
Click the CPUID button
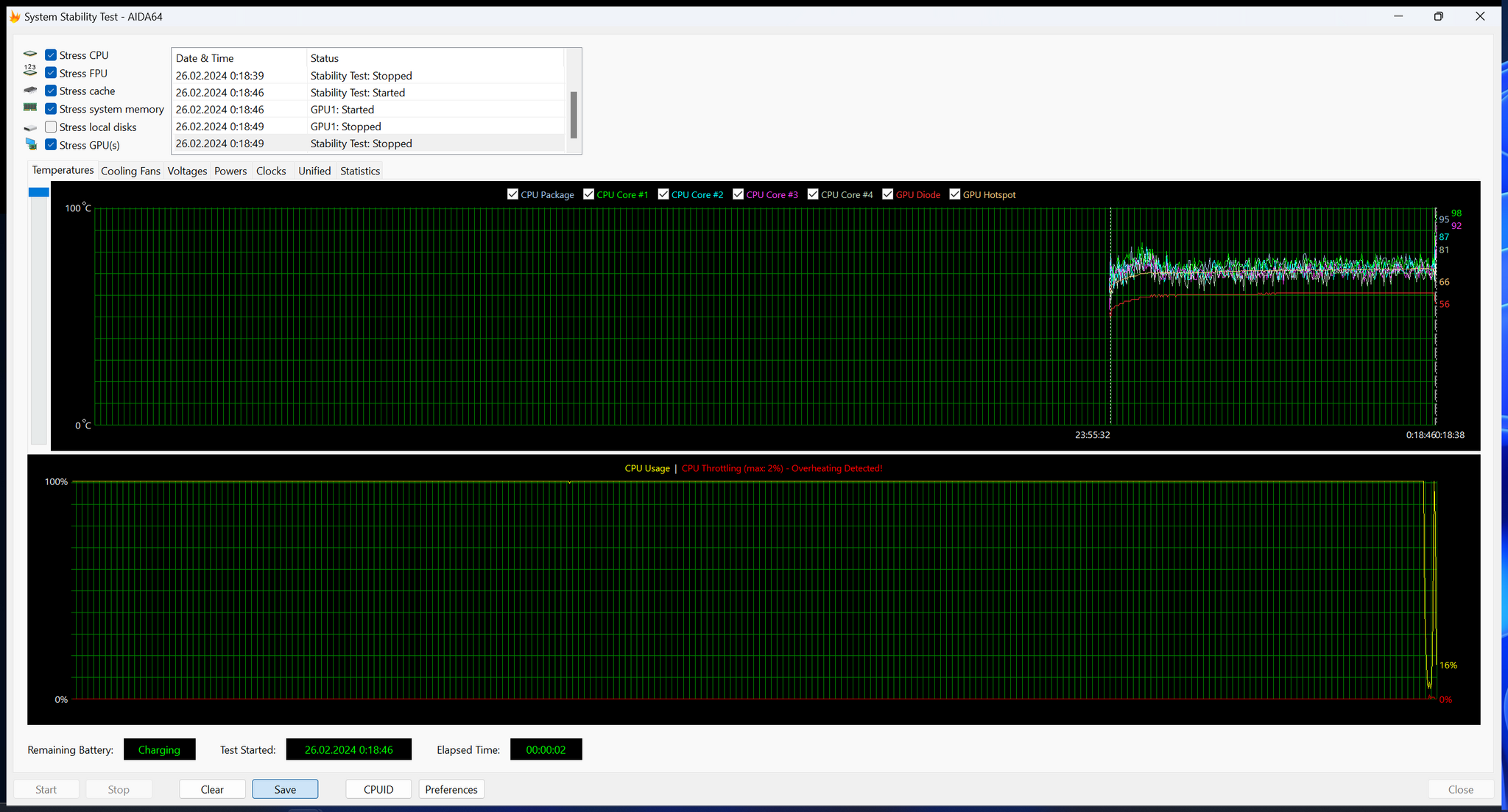click(378, 789)
